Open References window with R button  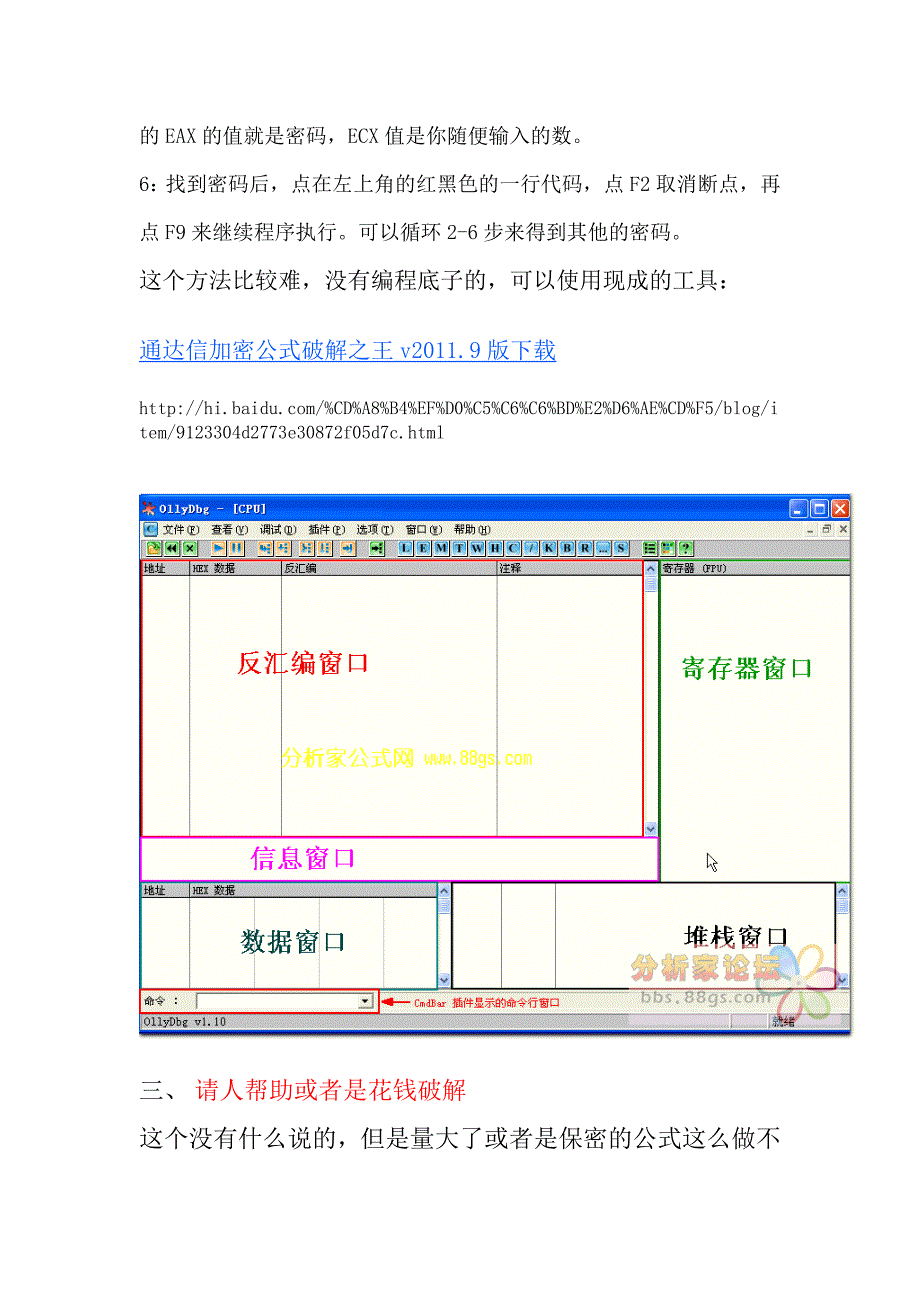(x=585, y=548)
